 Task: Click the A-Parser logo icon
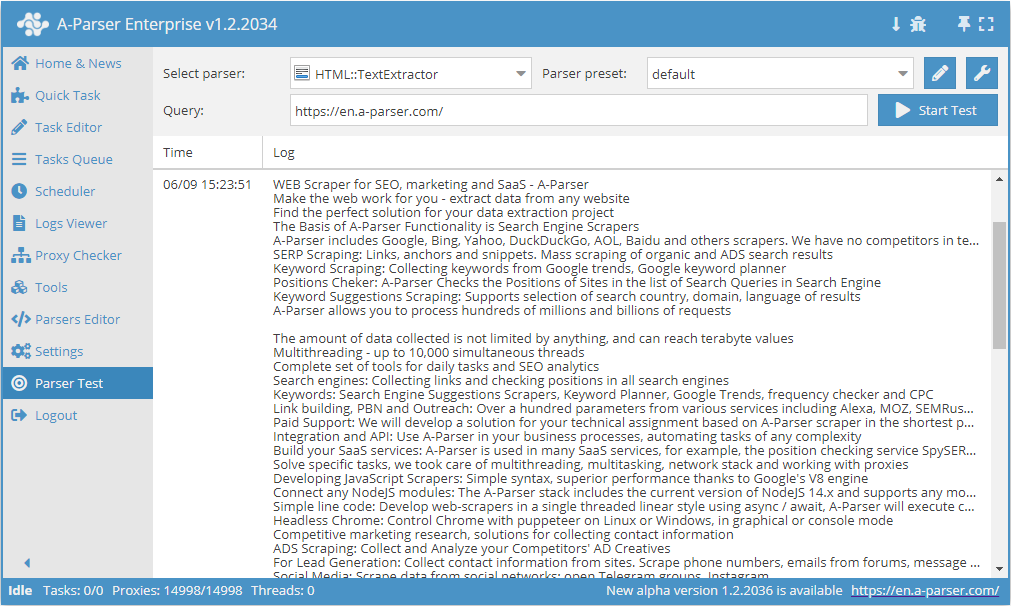(33, 24)
